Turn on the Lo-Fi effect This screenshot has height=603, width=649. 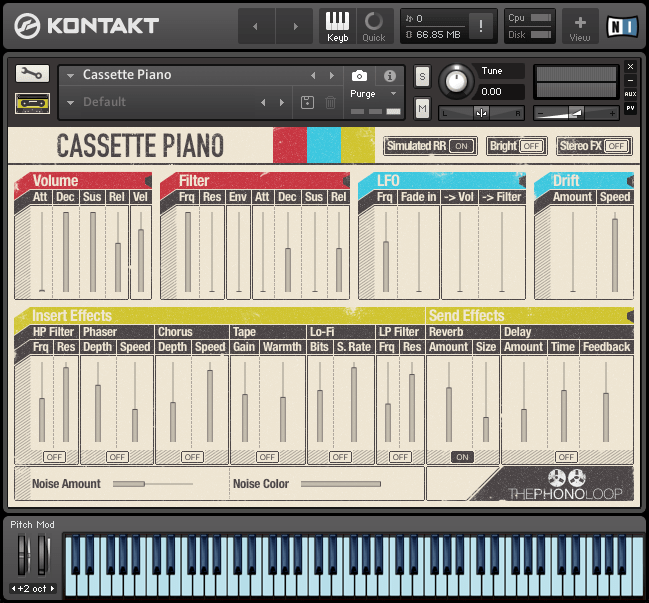click(340, 457)
